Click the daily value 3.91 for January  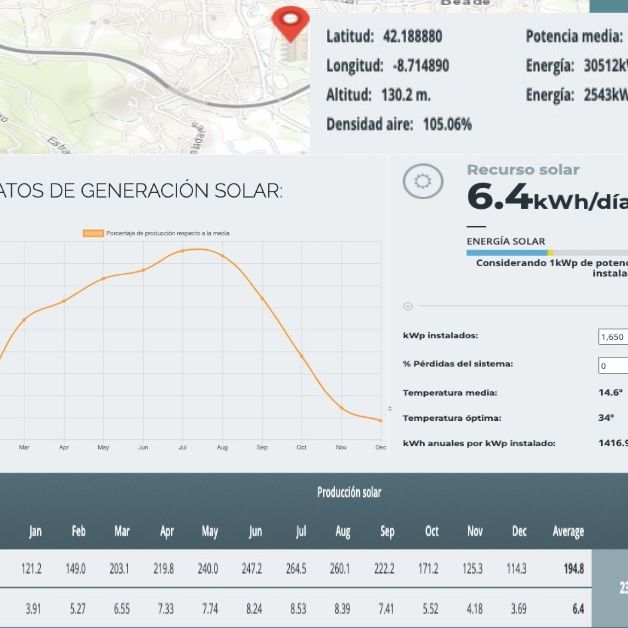coord(33,609)
